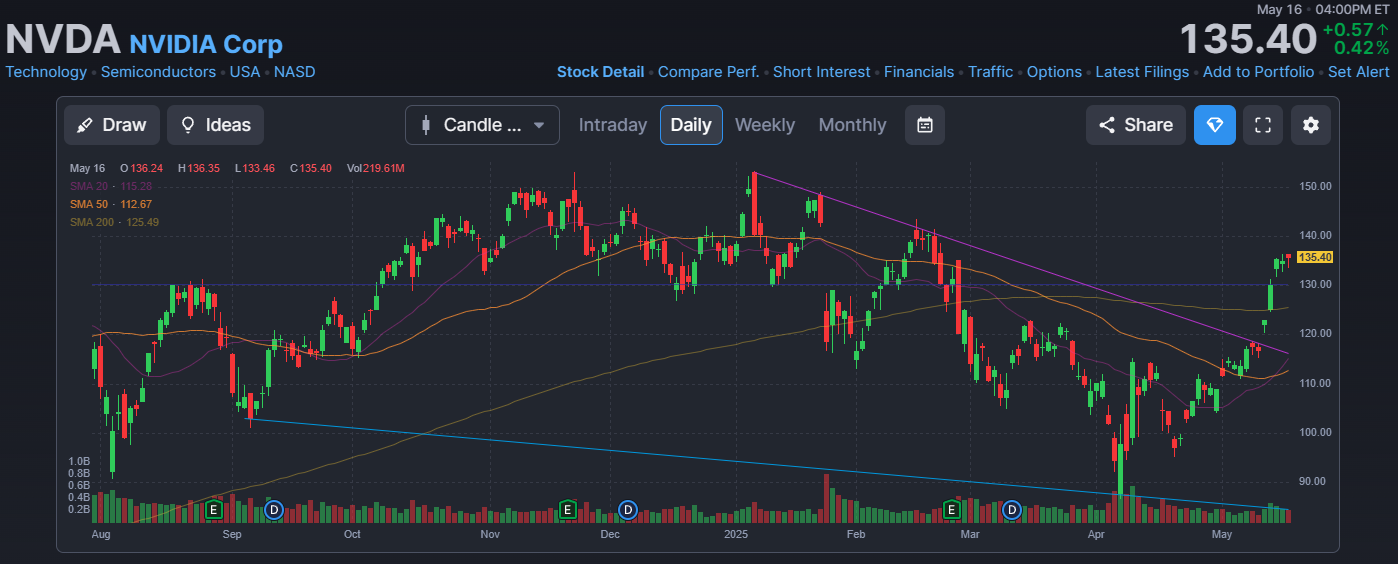Click the earnings E marker in late February
This screenshot has width=1398, height=564.
coord(952,510)
